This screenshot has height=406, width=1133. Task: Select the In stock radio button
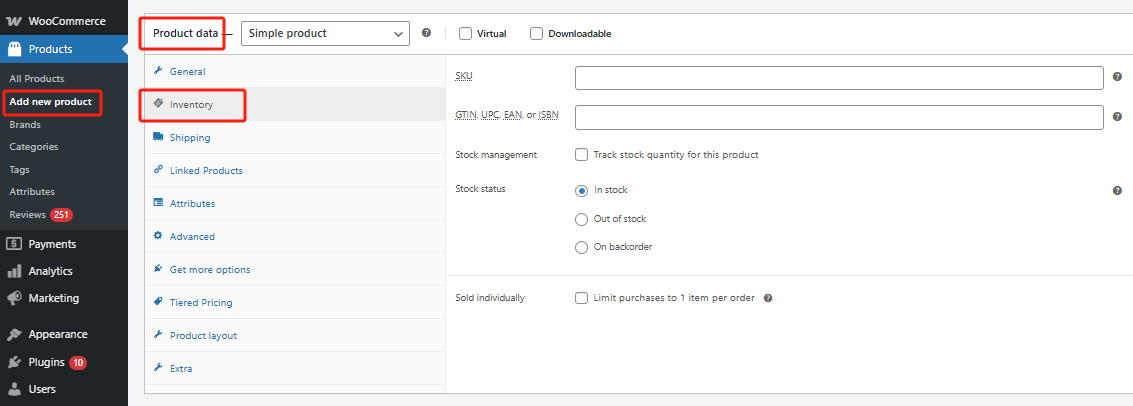coord(581,191)
